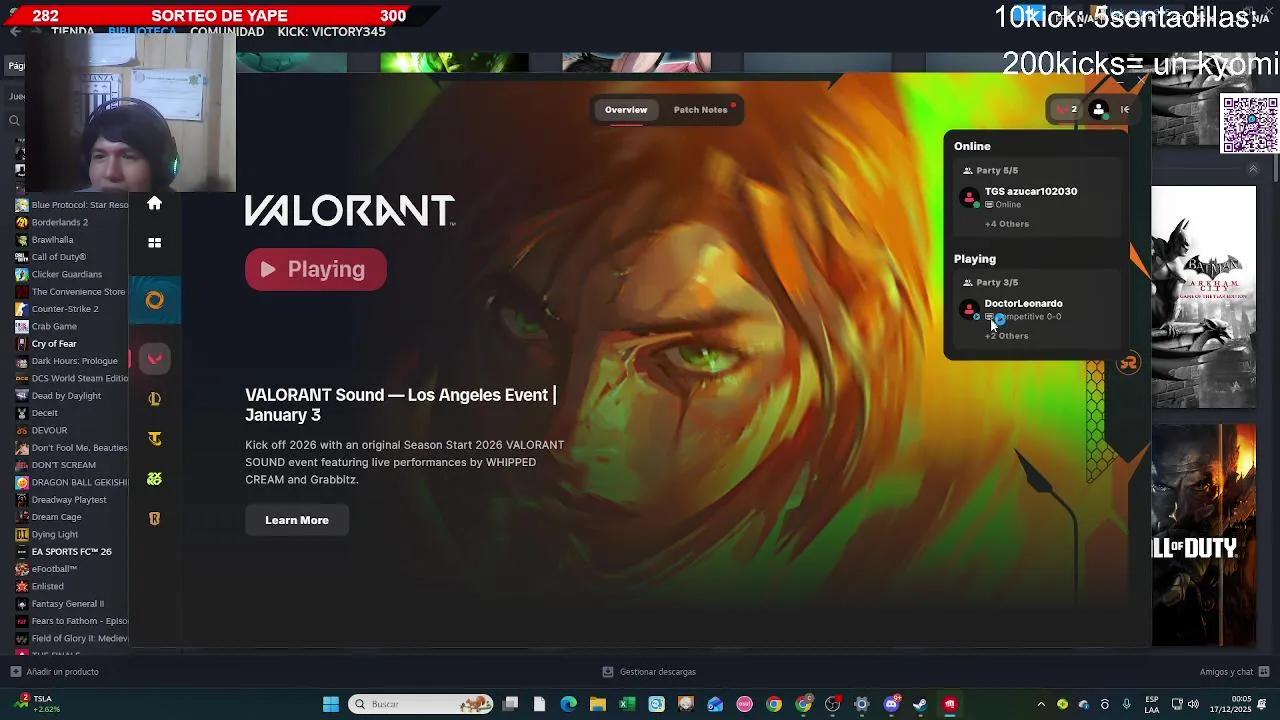Open Steam icon in Windows taskbar
Viewport: 1280px width, 720px height.
point(920,704)
